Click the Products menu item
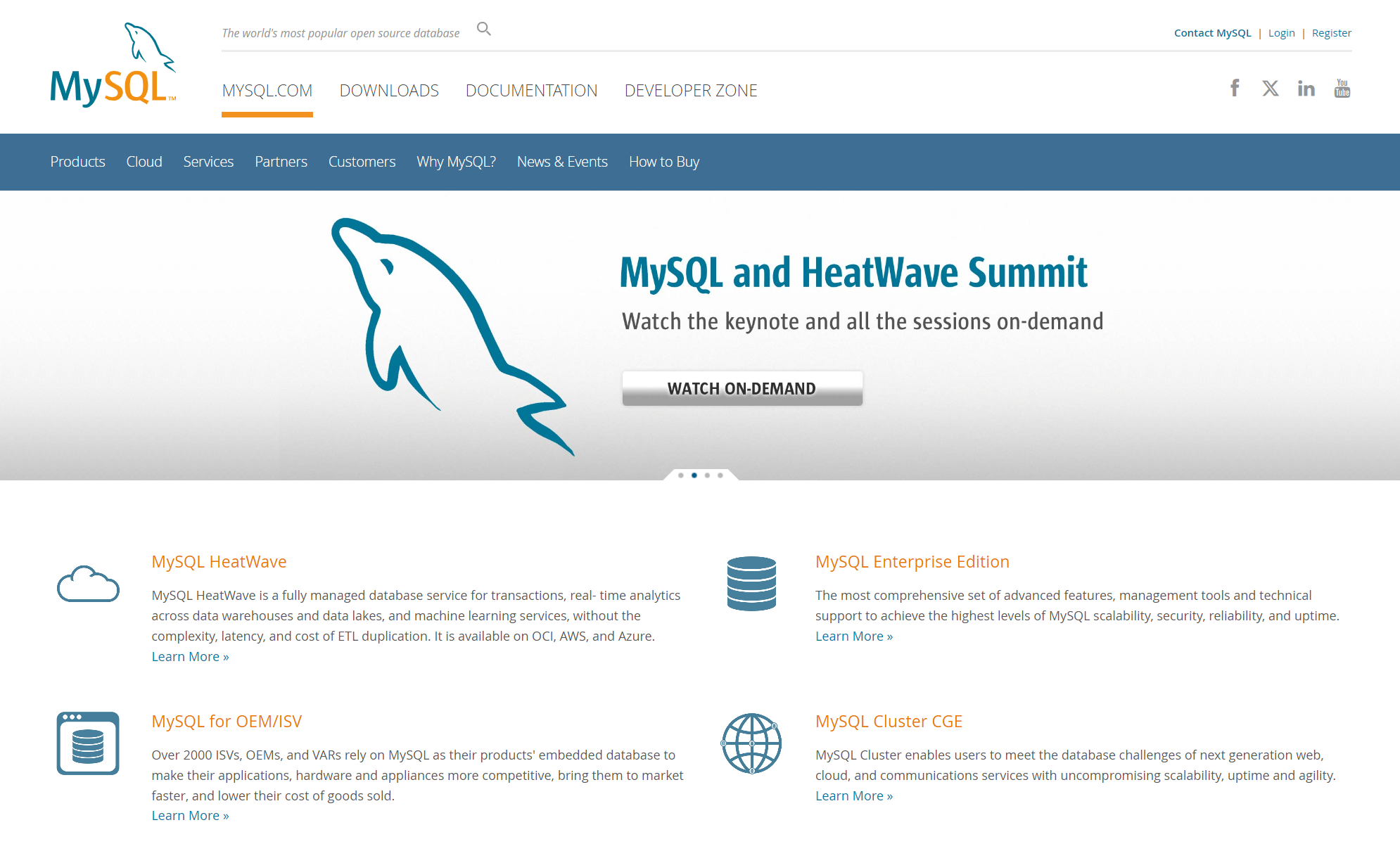 pos(77,161)
